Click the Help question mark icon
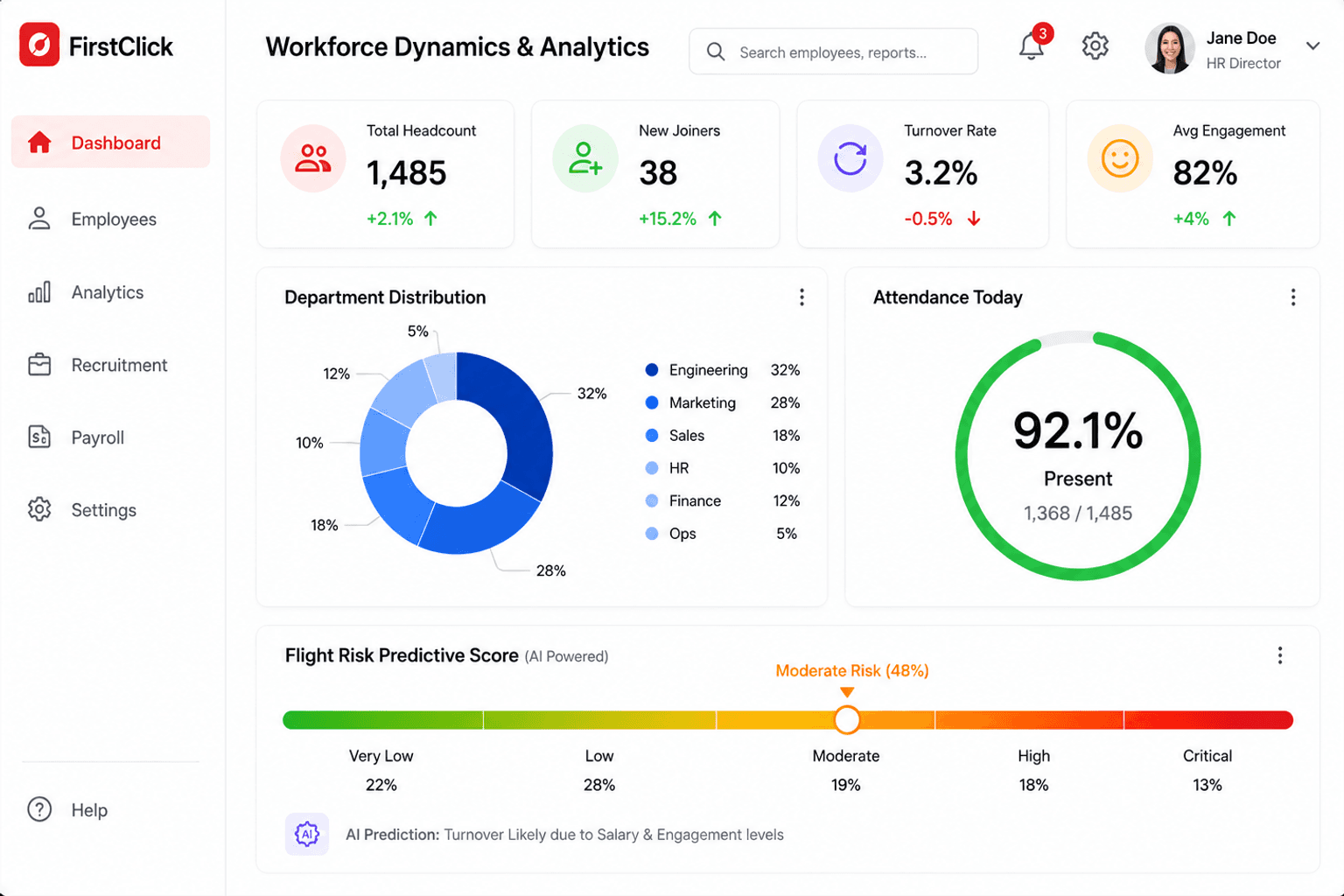1344x896 pixels. pyautogui.click(x=39, y=809)
